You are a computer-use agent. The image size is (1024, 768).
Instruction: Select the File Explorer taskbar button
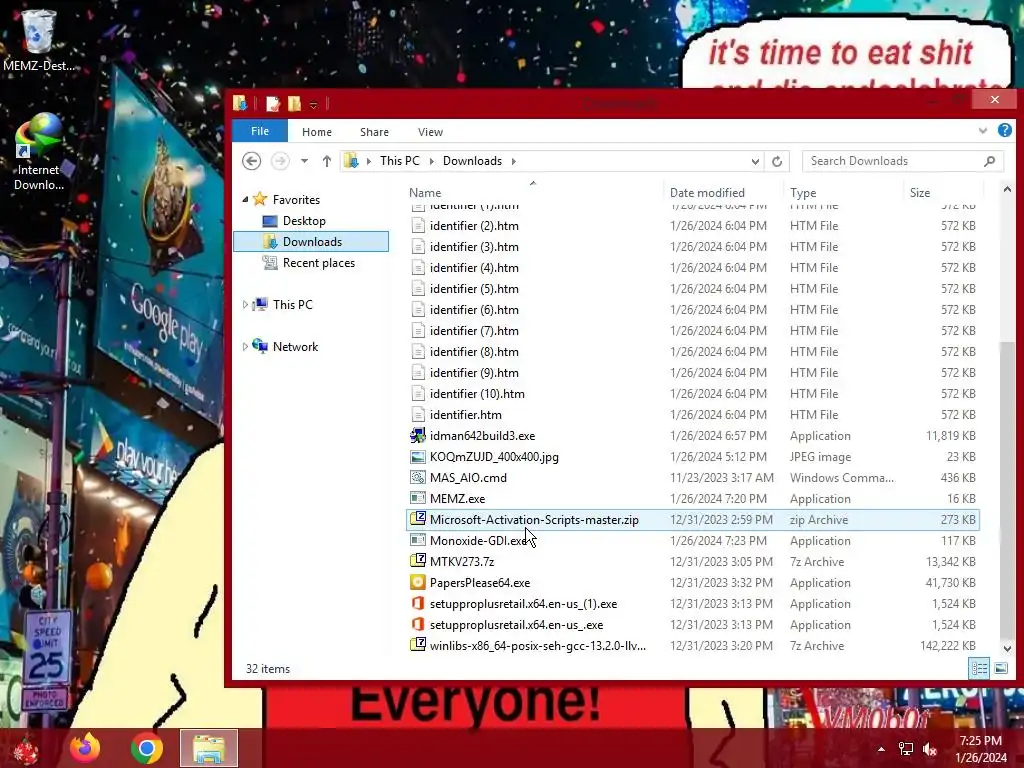click(x=209, y=748)
